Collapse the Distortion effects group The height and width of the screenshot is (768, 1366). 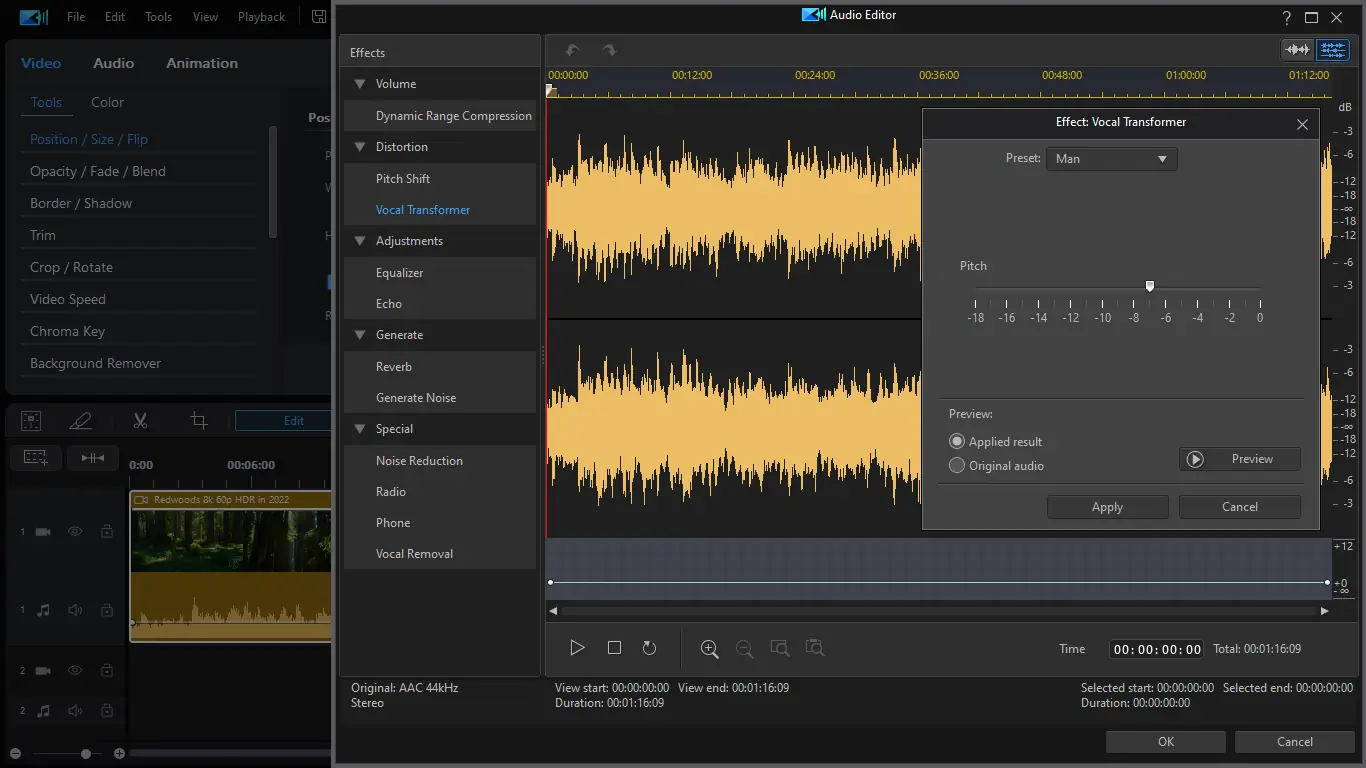pos(359,147)
